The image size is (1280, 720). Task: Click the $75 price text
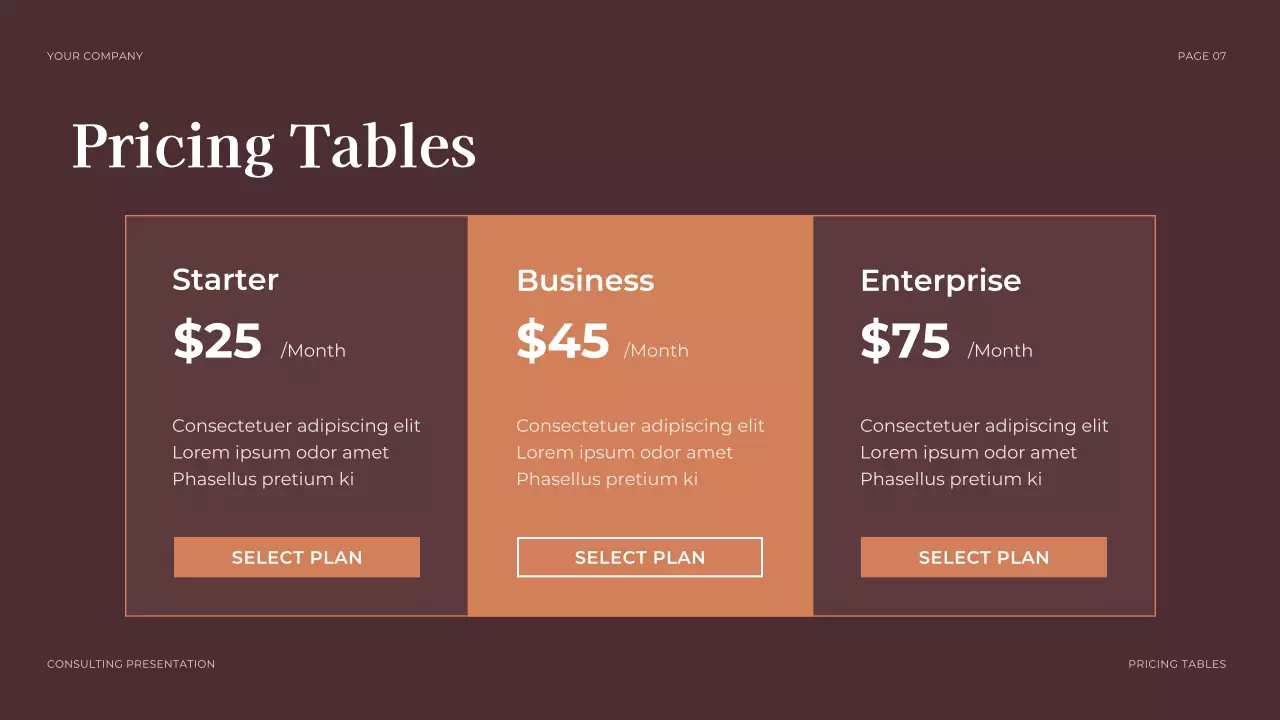(x=905, y=341)
